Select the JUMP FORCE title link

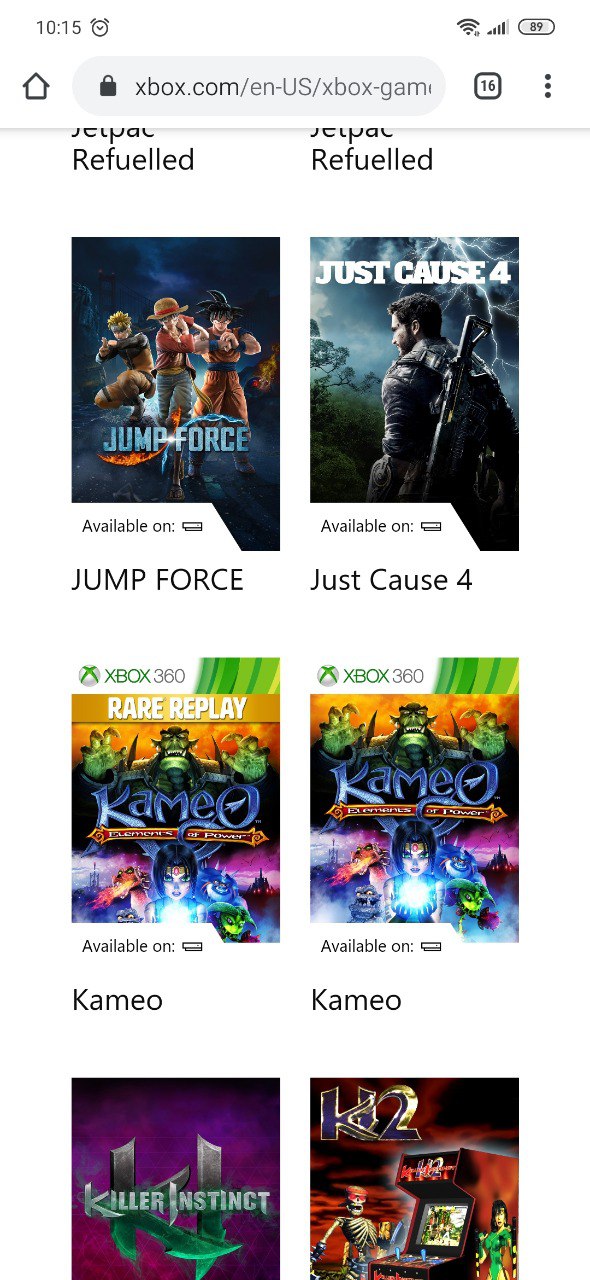point(158,580)
